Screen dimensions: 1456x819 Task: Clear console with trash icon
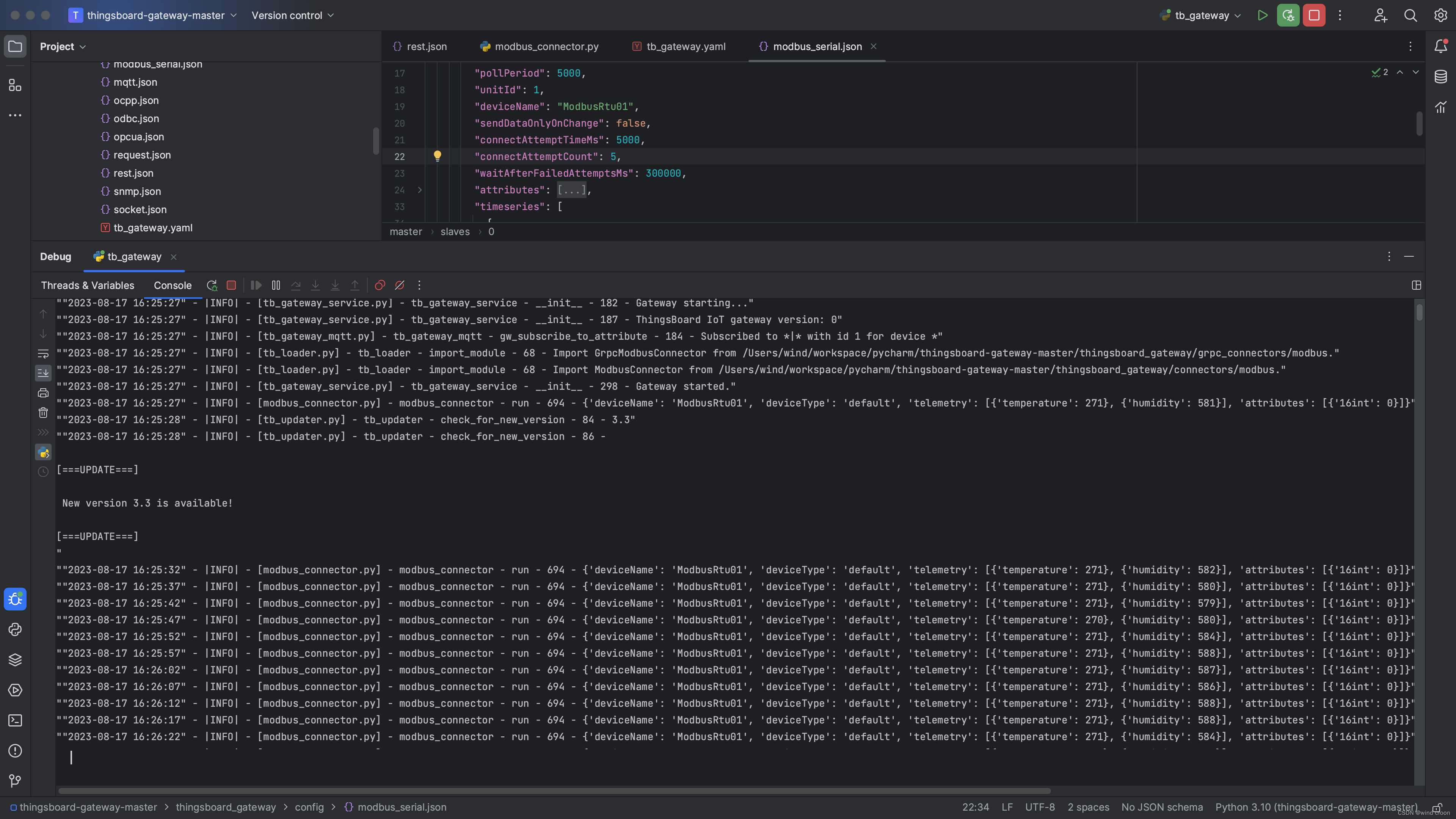coord(43,413)
